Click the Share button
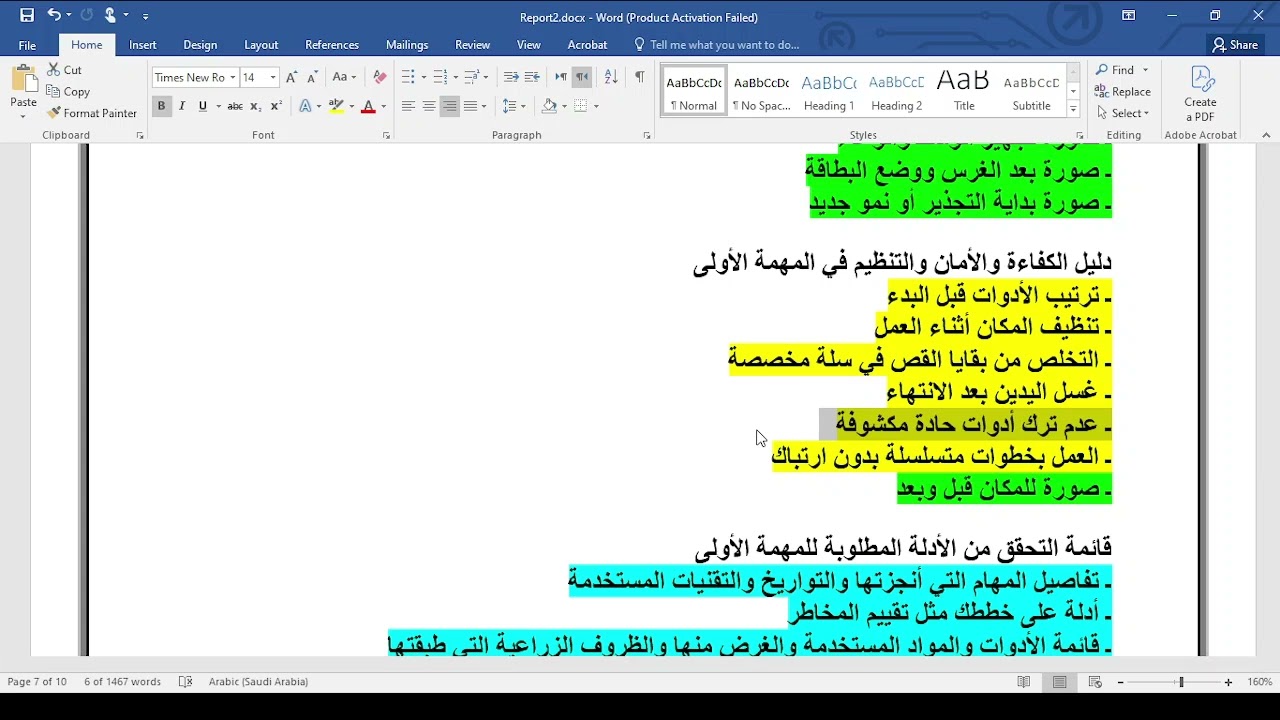Image resolution: width=1280 pixels, height=720 pixels. (1235, 45)
